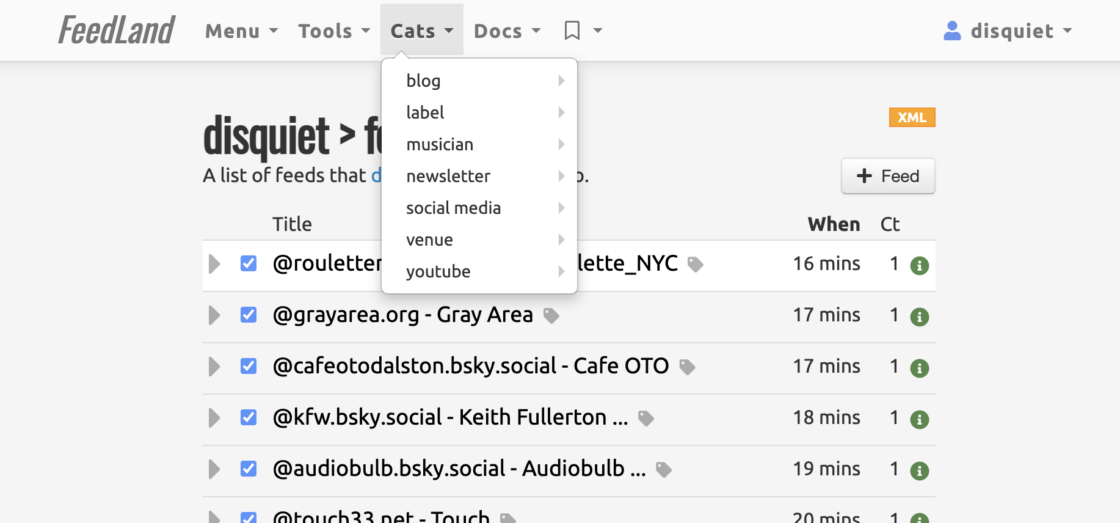Image resolution: width=1120 pixels, height=523 pixels.
Task: Expand the Gray Area feed row
Action: [x=214, y=315]
